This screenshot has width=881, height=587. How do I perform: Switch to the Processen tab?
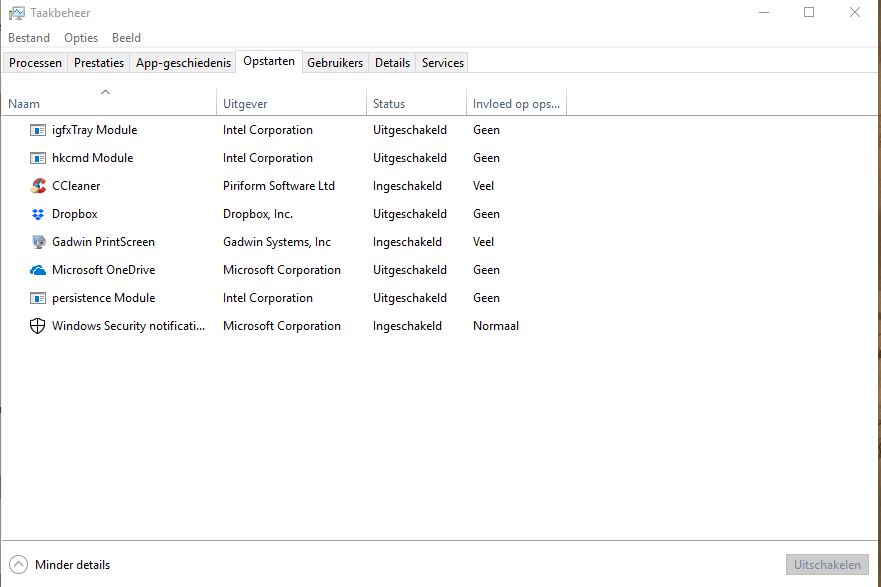pos(35,63)
